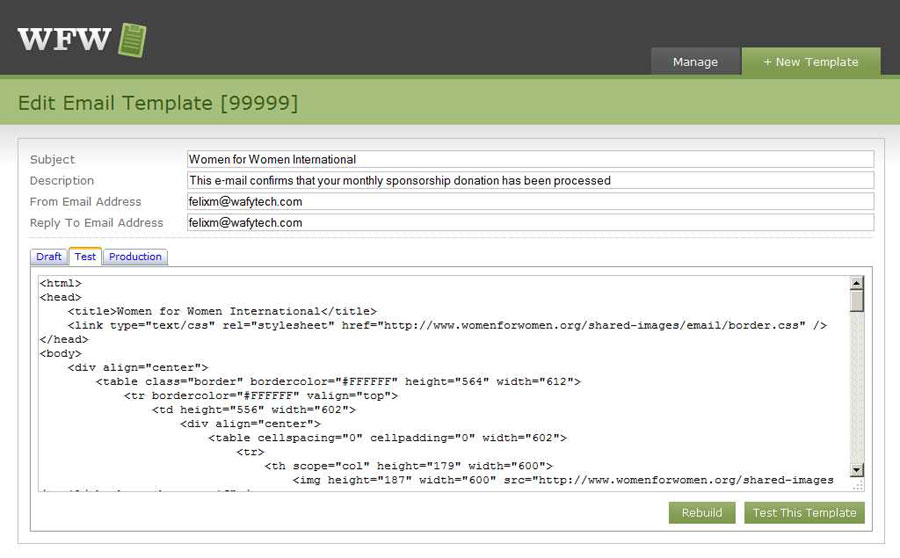The width and height of the screenshot is (900, 558).
Task: Click the title tag line in code
Action: pos(222,311)
